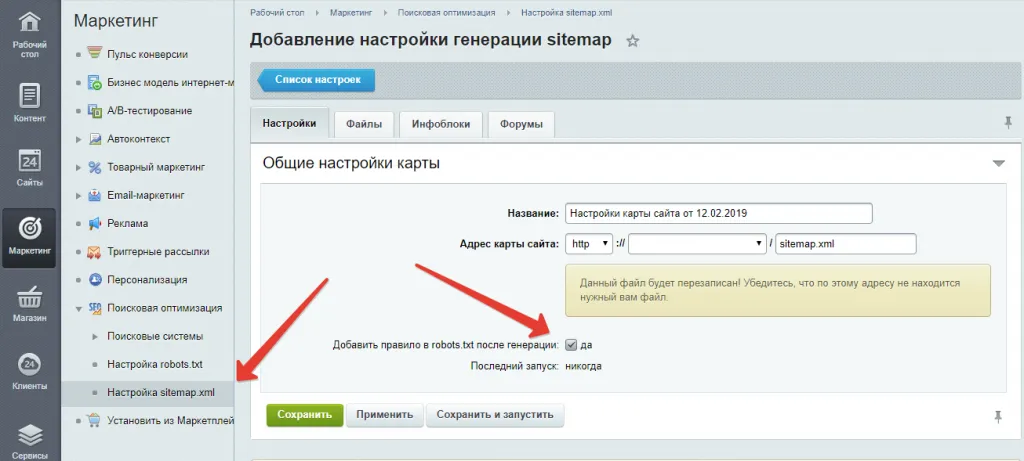
Task: Click the green Сохранить button
Action: click(x=304, y=414)
